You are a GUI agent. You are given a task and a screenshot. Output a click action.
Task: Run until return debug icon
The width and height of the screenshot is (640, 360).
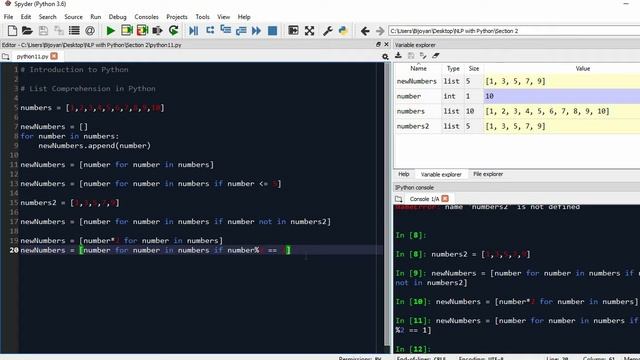tap(241, 31)
